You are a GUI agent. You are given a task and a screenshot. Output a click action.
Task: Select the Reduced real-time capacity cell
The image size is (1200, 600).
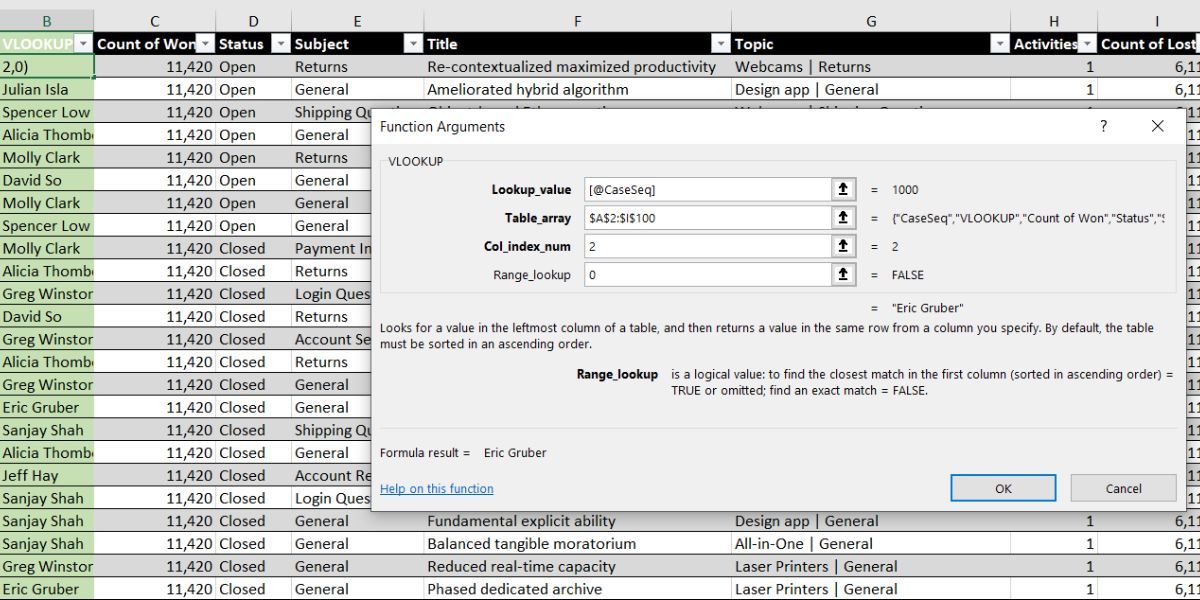pos(577,566)
